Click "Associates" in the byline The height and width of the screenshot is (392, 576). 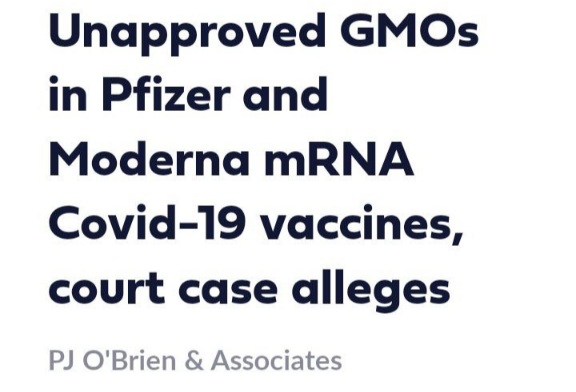[x=276, y=360]
